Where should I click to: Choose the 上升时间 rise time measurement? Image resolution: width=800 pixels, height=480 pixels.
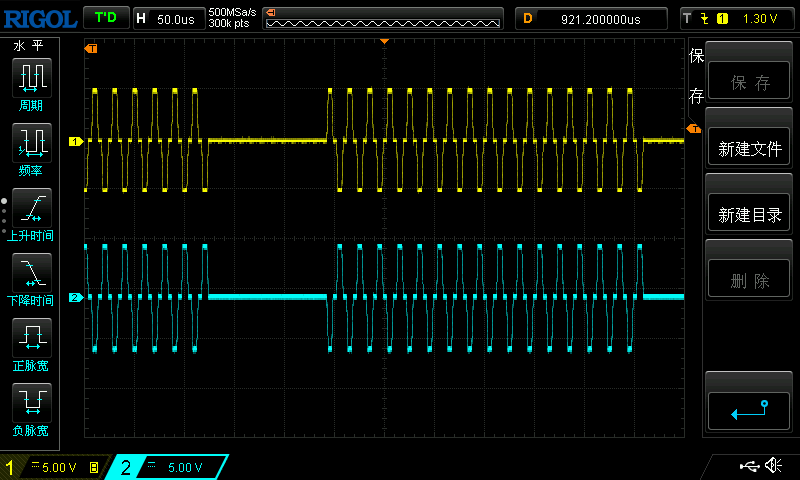click(x=31, y=210)
